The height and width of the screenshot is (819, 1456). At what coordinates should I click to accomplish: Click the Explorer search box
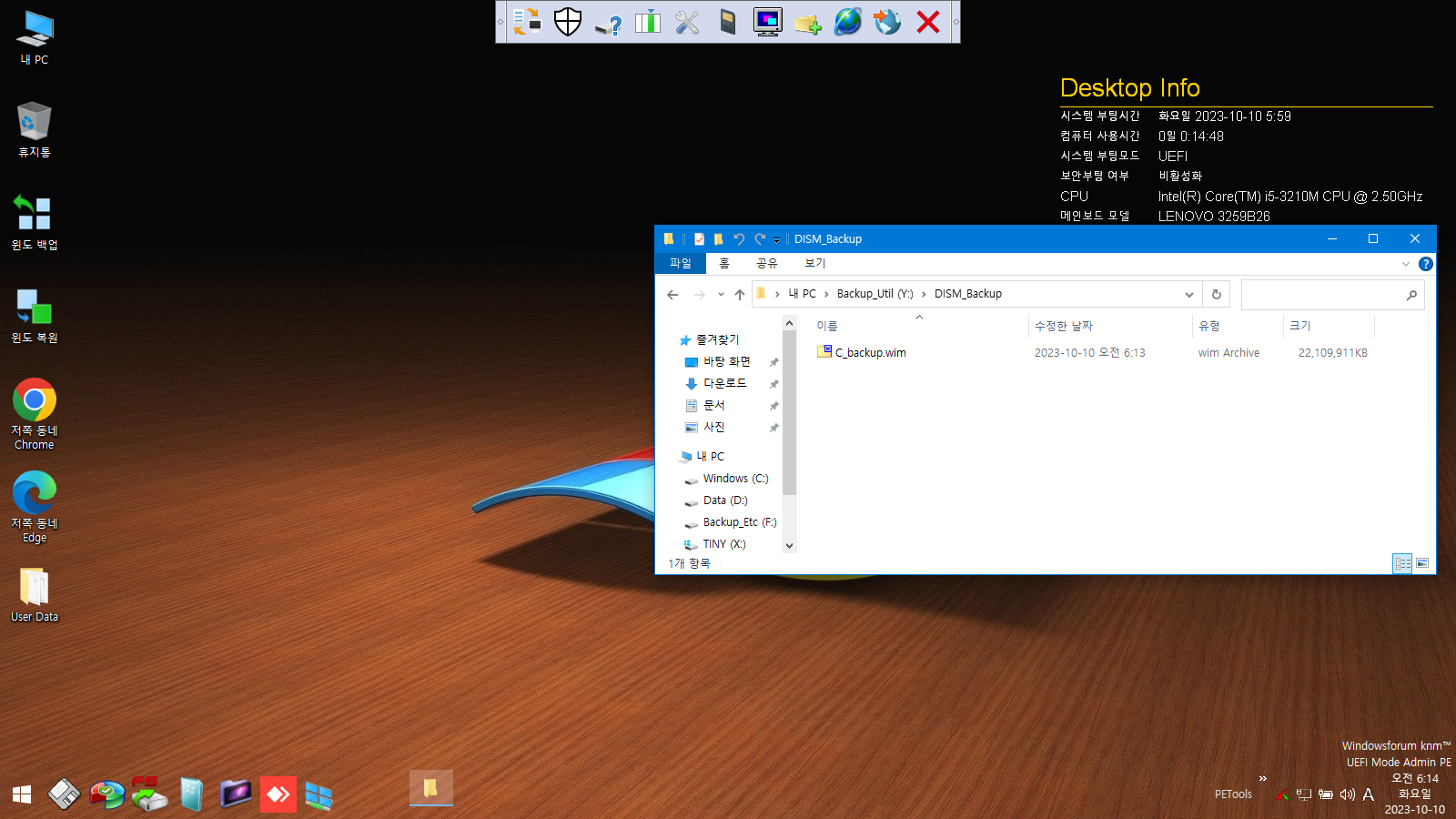(1332, 294)
